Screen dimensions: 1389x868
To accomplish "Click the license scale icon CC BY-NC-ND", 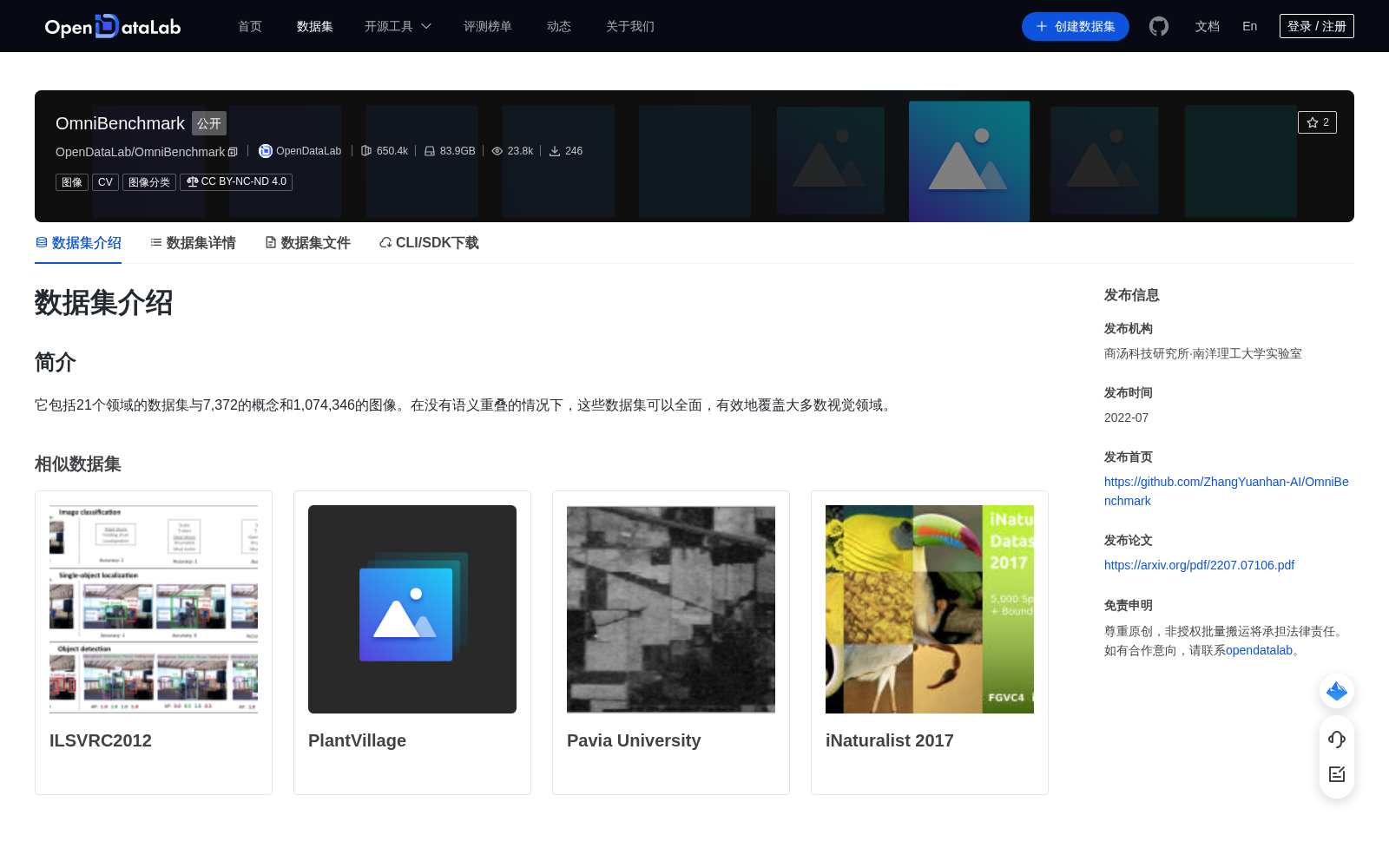I will (x=192, y=182).
